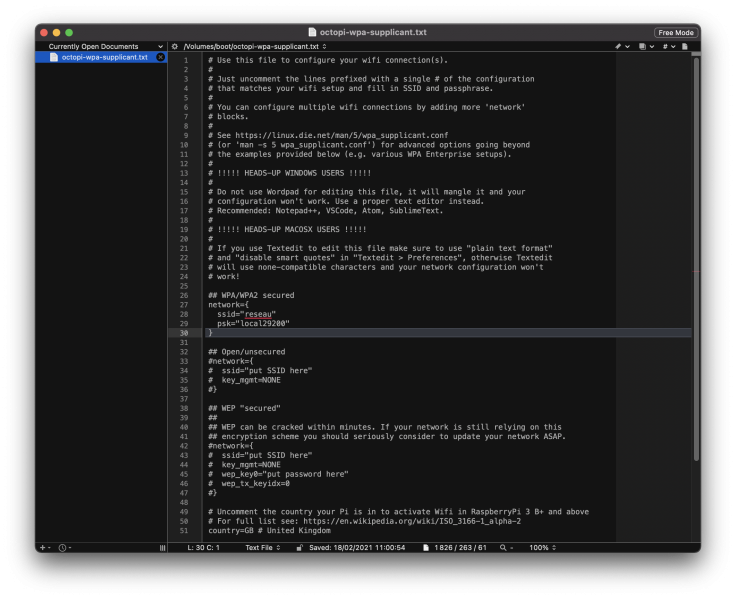
Task: Click the Currently Open Documents header label
Action: (93, 46)
